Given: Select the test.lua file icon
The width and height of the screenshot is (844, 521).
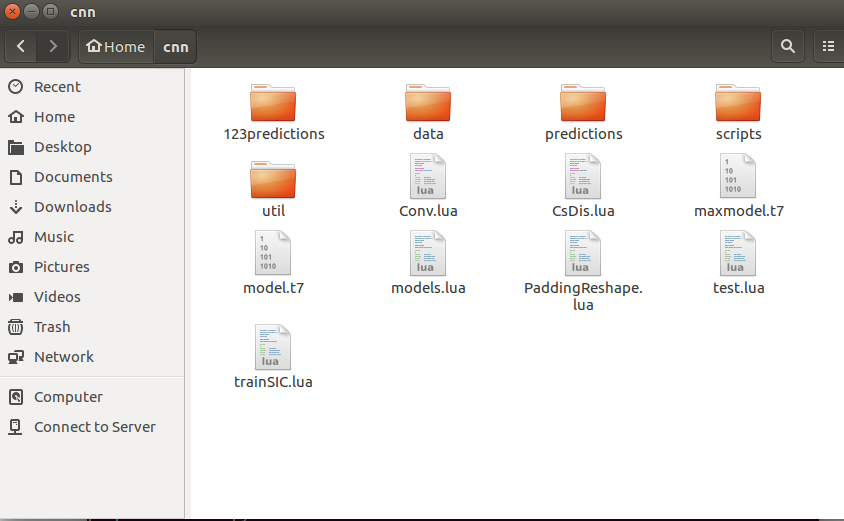Looking at the screenshot, I should [738, 253].
